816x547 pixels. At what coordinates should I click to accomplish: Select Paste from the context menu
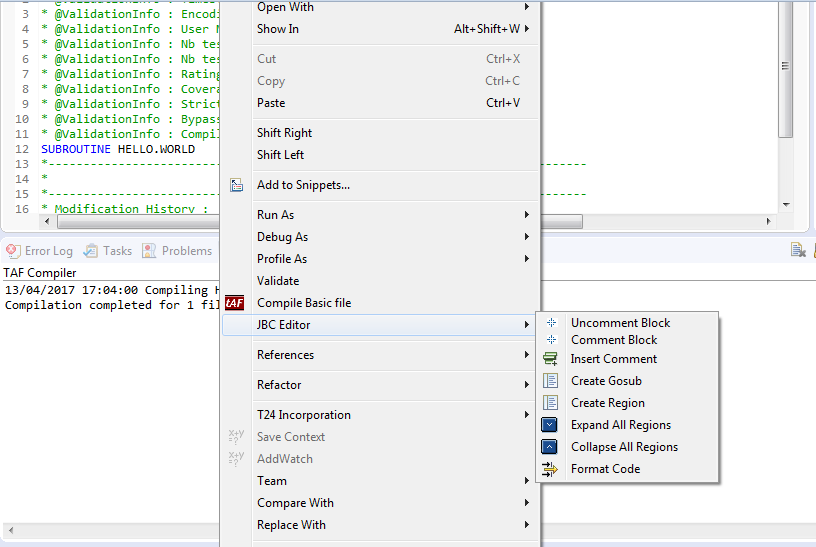click(x=271, y=103)
